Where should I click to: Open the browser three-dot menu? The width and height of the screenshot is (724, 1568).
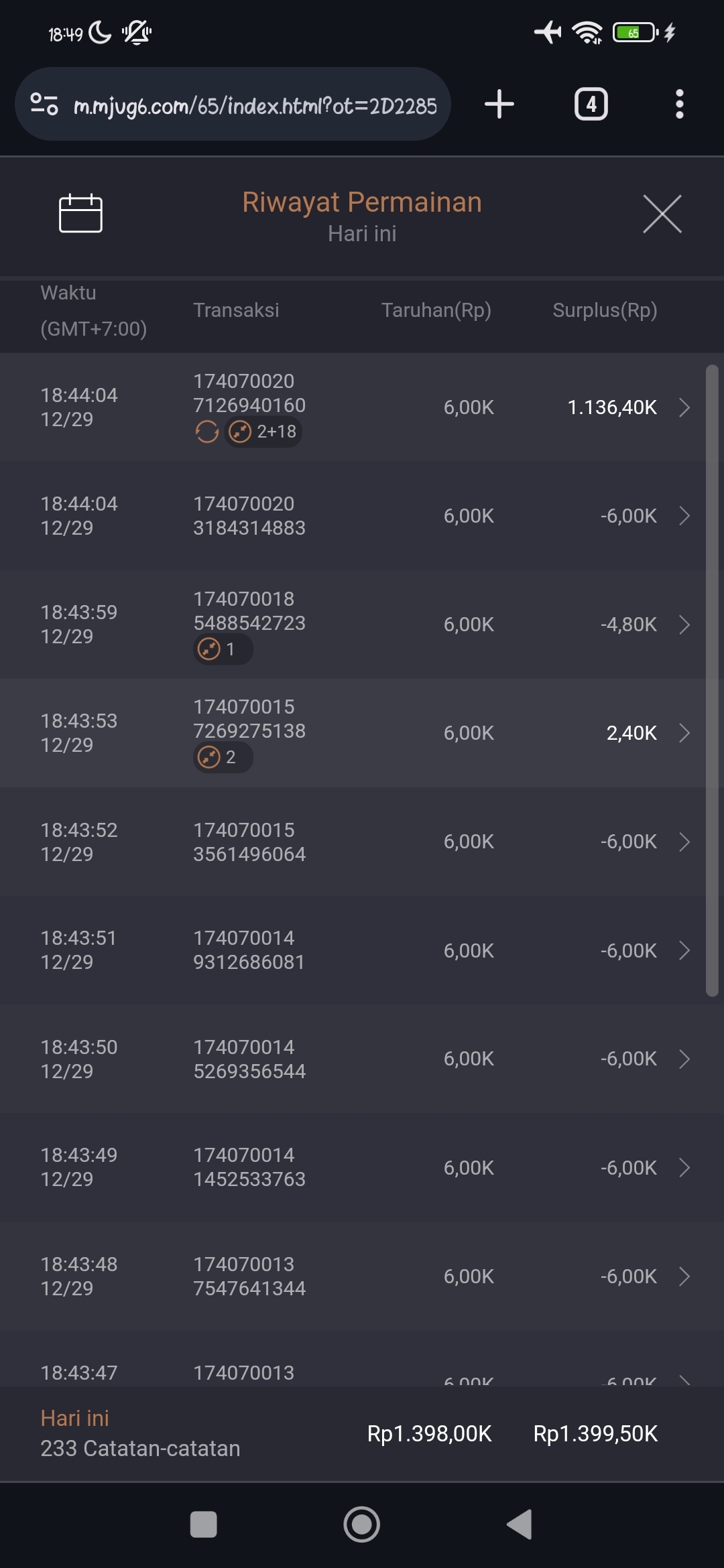(x=679, y=105)
